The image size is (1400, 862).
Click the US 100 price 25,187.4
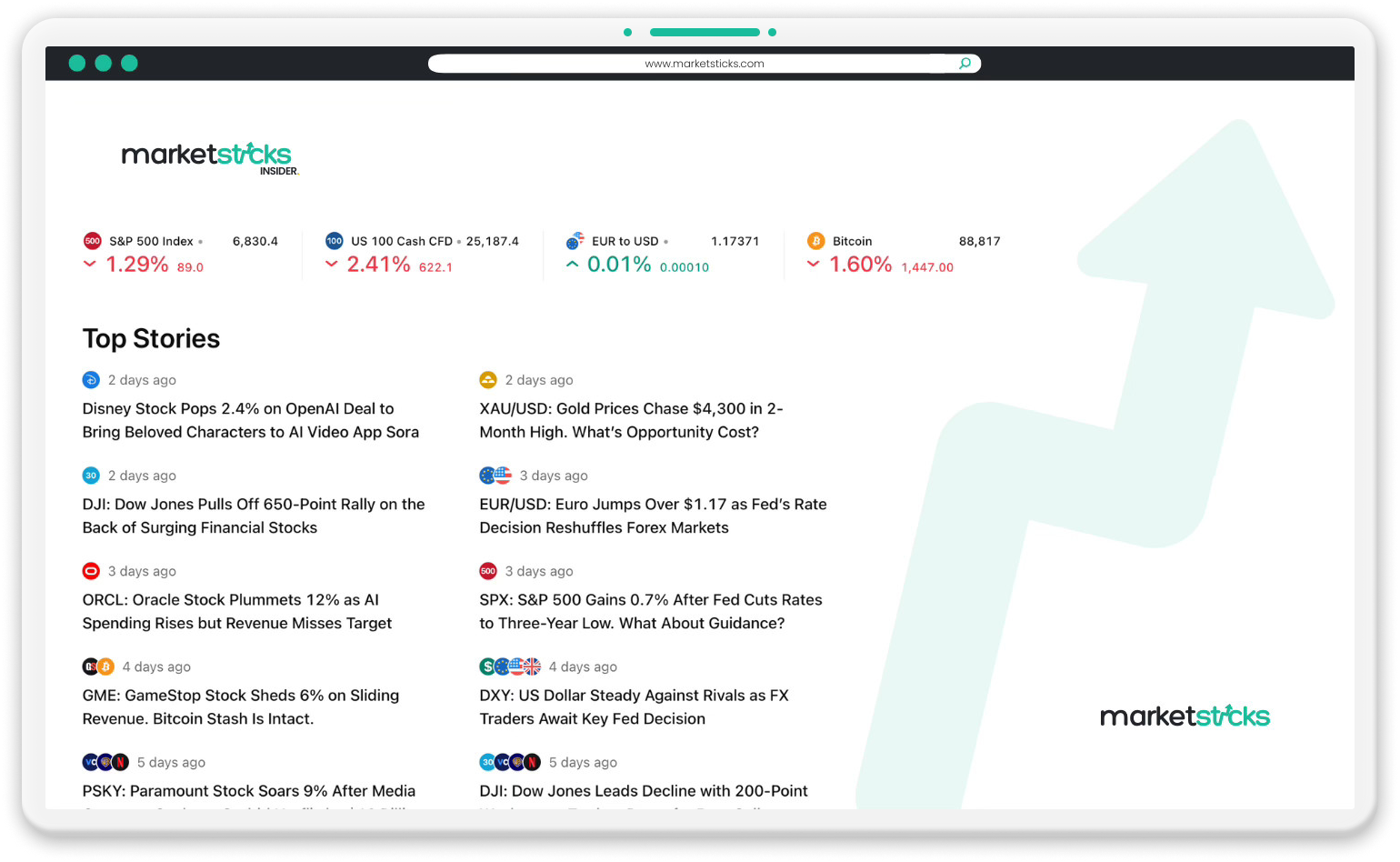point(493,241)
